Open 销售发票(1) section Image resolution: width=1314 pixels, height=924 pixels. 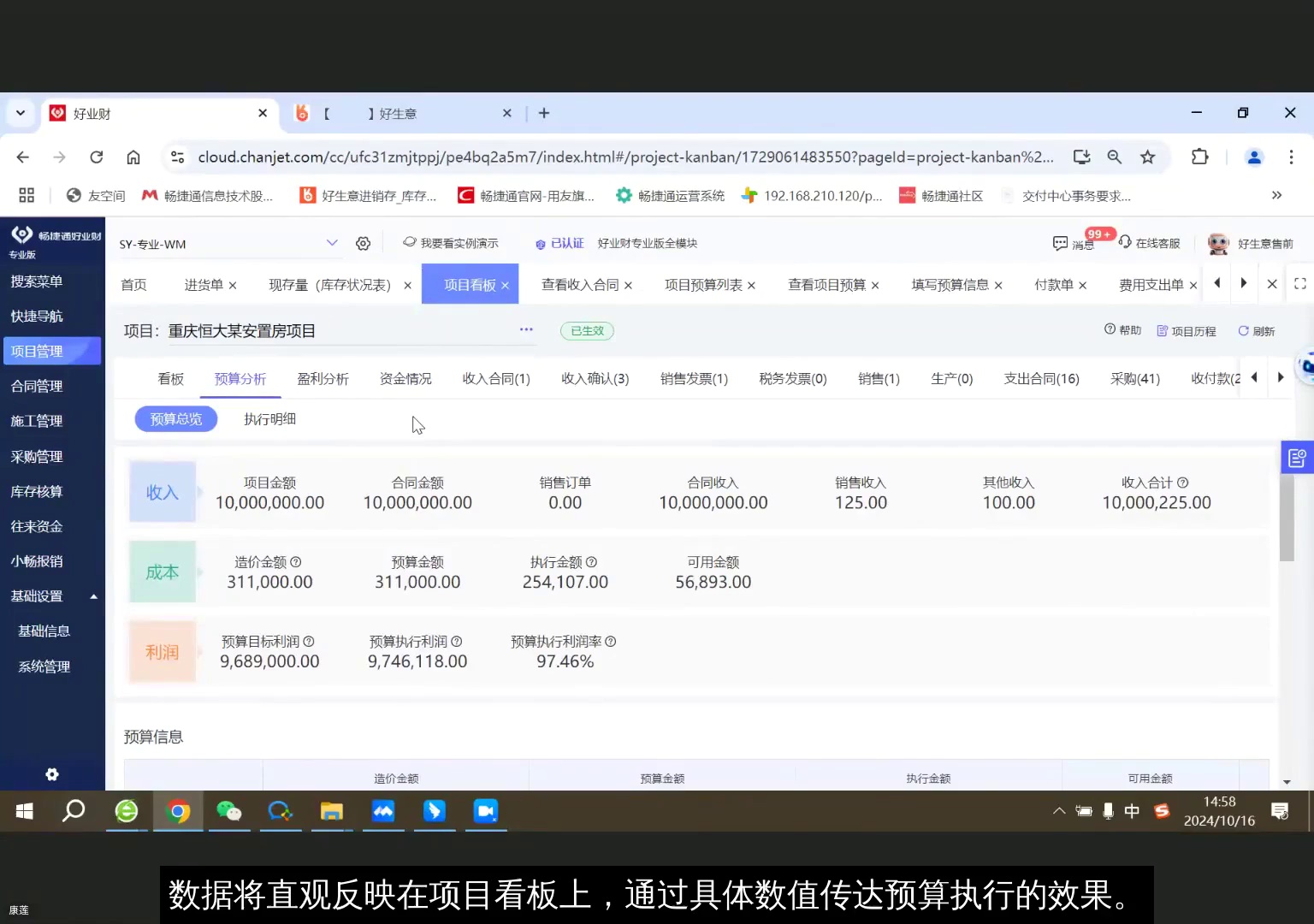coord(693,378)
